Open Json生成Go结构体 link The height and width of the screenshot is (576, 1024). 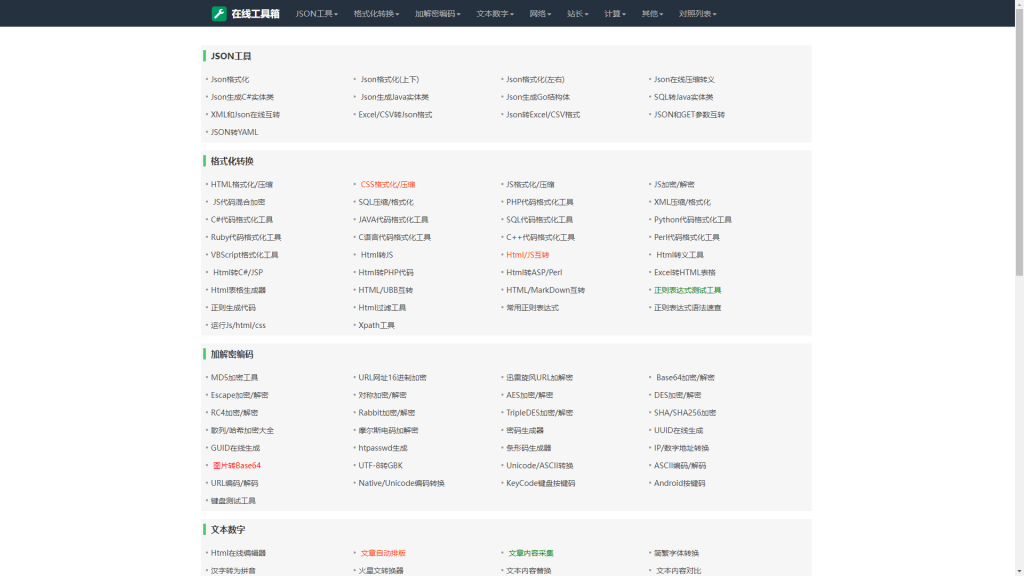pos(538,97)
